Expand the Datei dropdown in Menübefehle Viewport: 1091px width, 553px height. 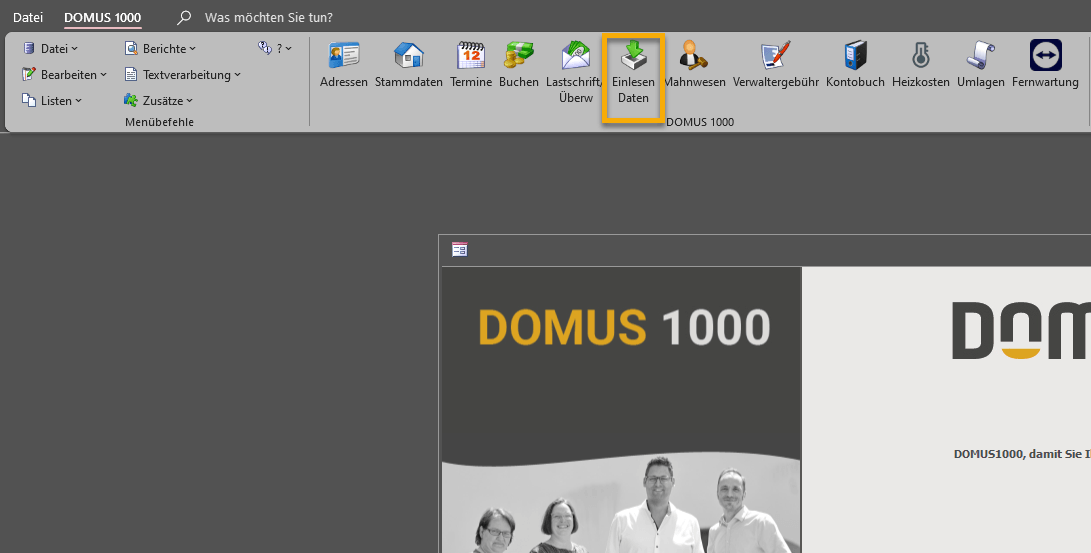pyautogui.click(x=50, y=49)
